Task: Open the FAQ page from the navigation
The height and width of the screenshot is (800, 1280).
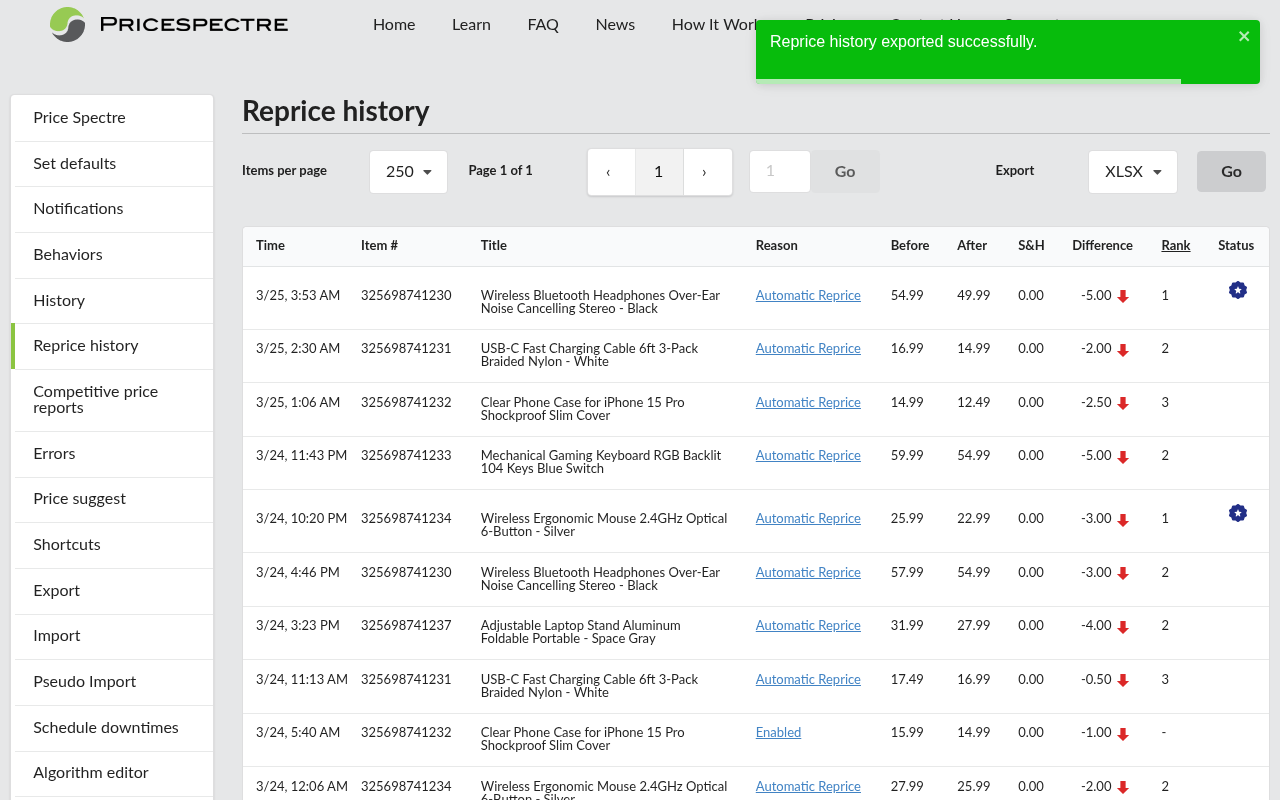Action: pyautogui.click(x=543, y=24)
